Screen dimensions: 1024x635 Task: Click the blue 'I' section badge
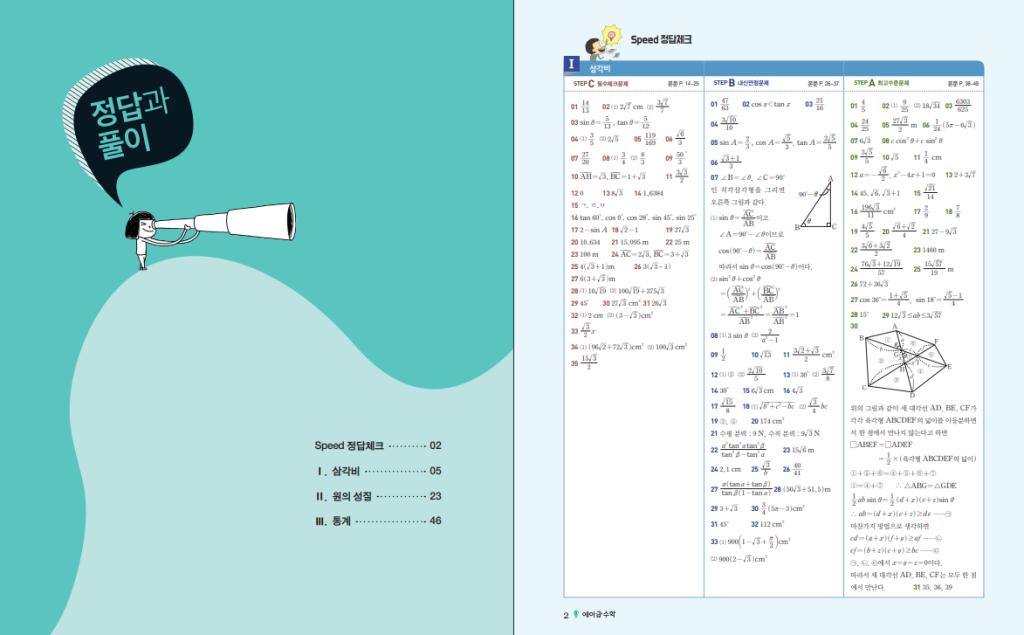point(571,65)
